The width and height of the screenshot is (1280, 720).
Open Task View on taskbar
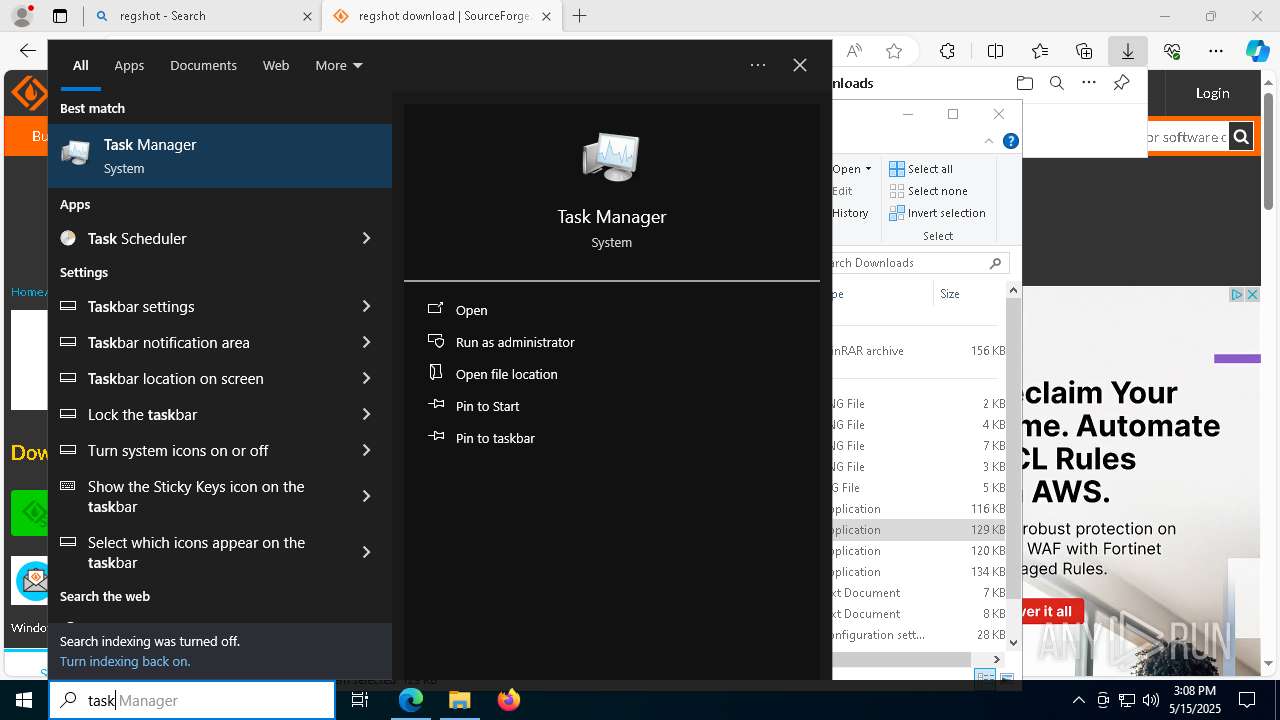360,700
